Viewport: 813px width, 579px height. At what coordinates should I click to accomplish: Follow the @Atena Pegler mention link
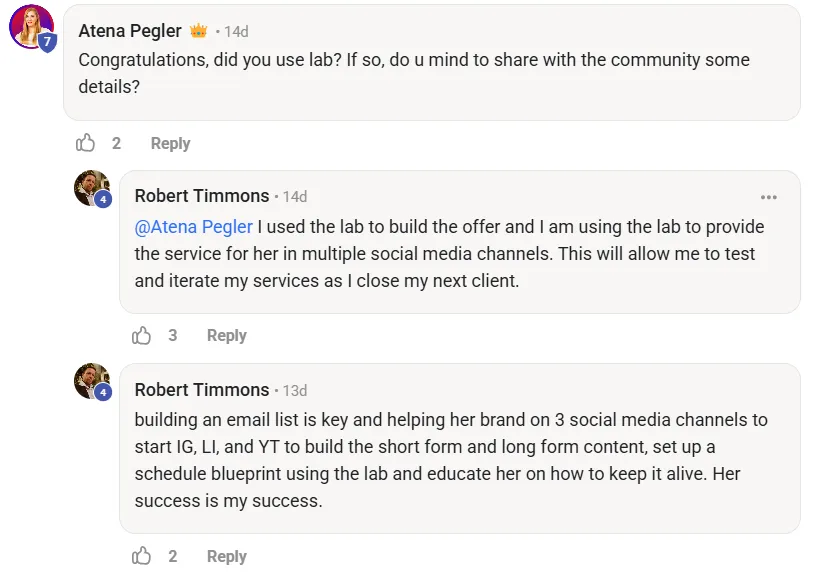click(194, 227)
